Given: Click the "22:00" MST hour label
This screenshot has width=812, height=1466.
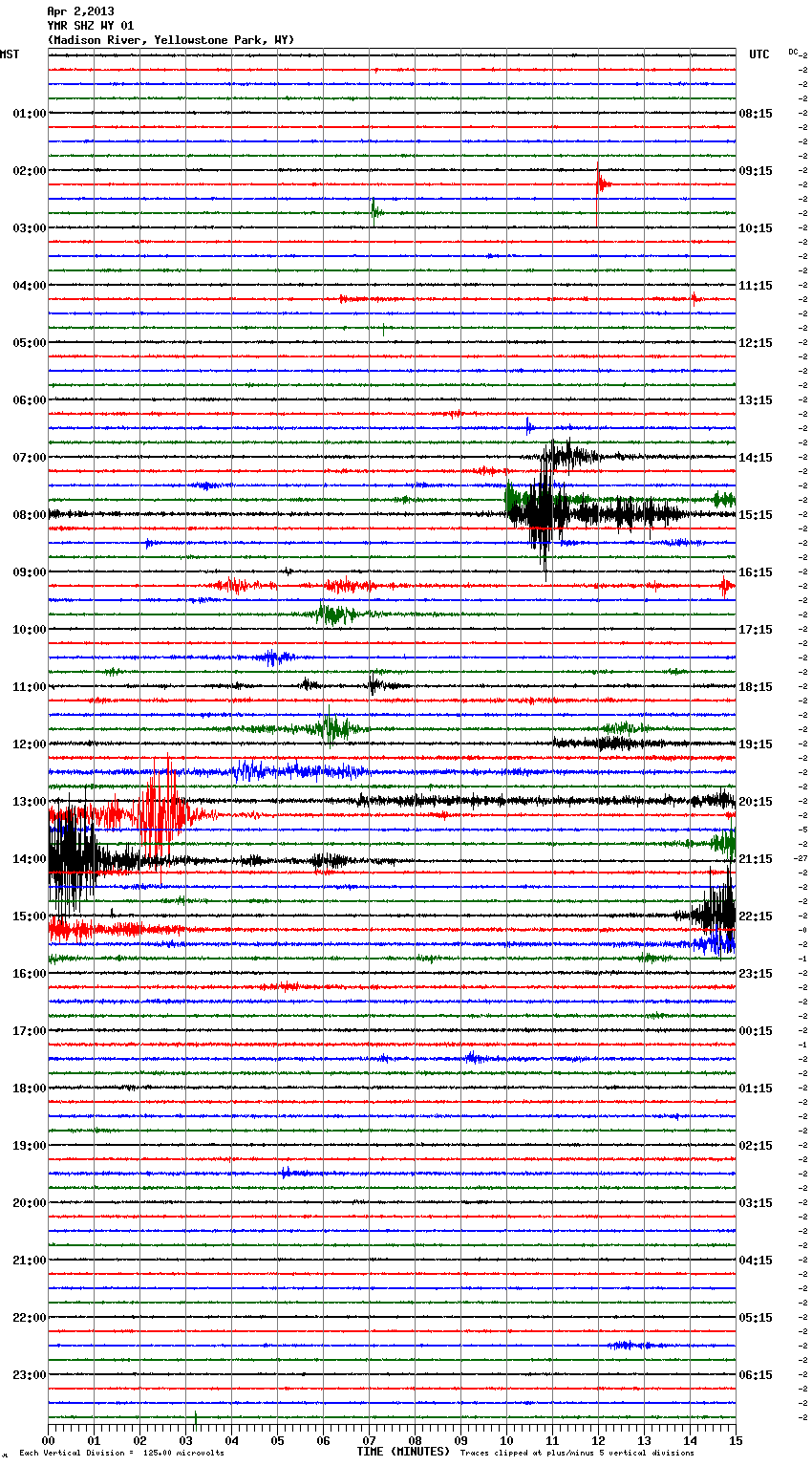Looking at the screenshot, I should pos(30,1318).
